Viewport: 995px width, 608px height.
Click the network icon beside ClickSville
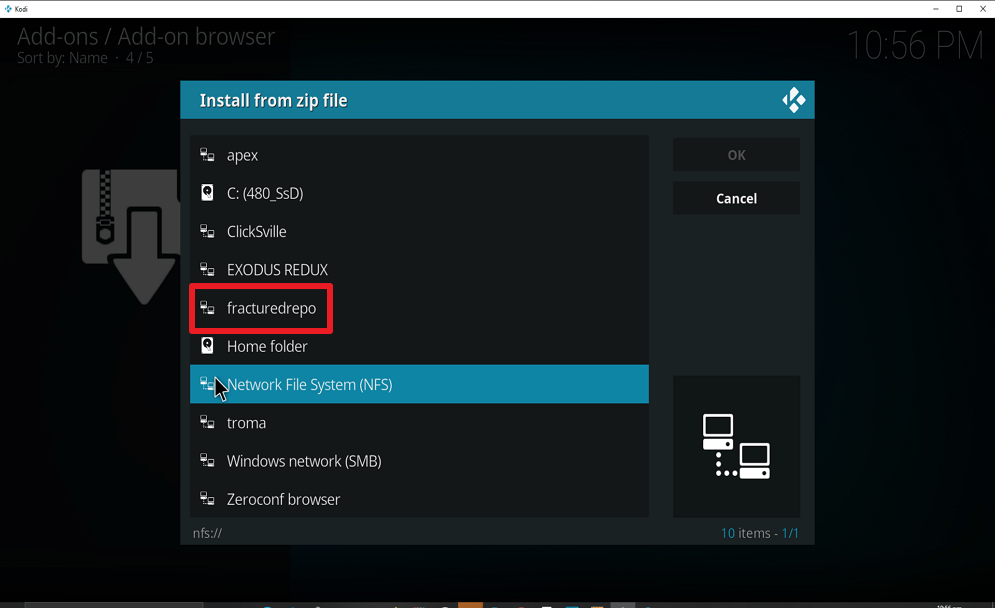pos(207,232)
